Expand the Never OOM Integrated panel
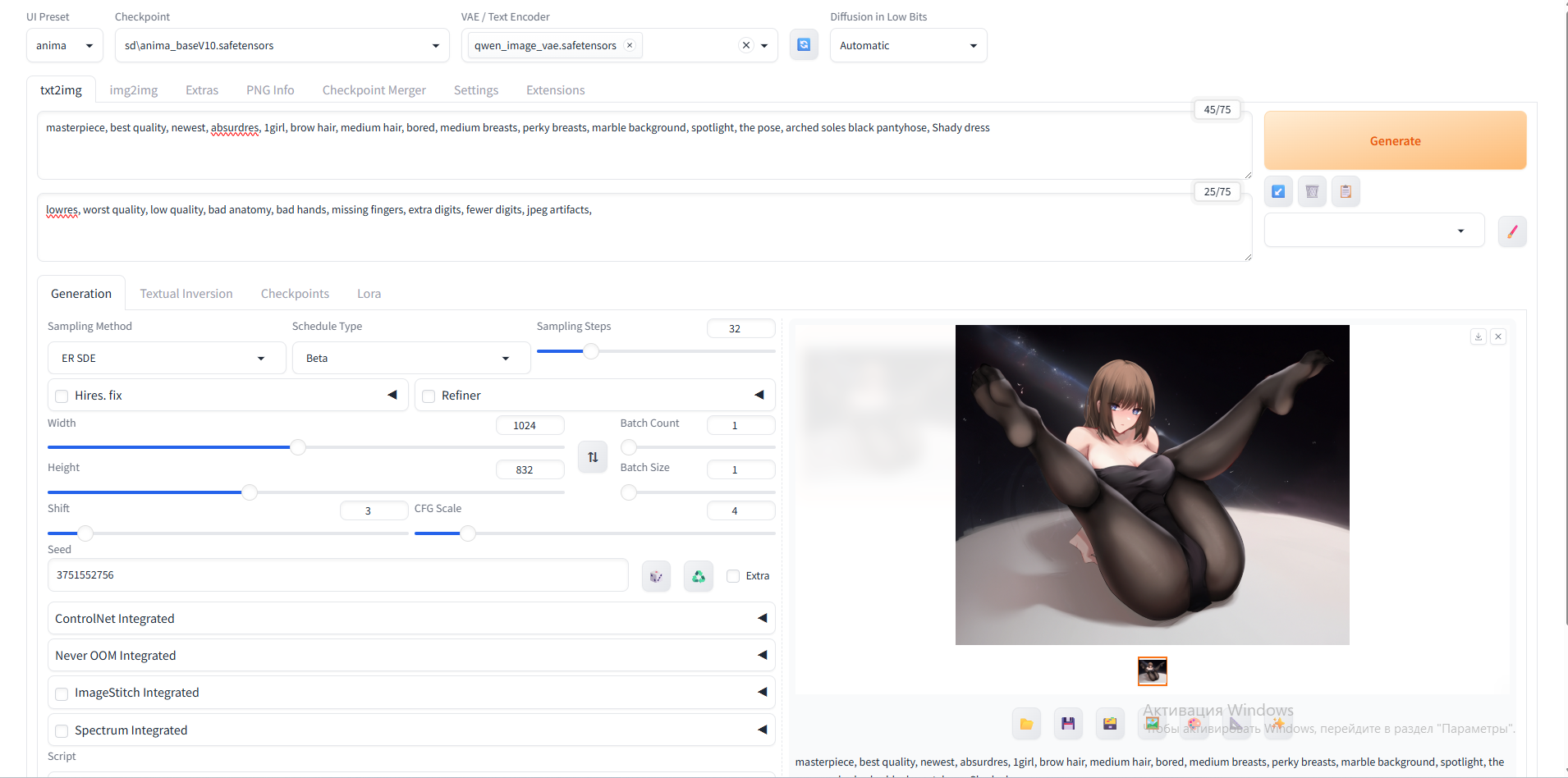Viewport: 1568px width, 778px height. point(411,655)
